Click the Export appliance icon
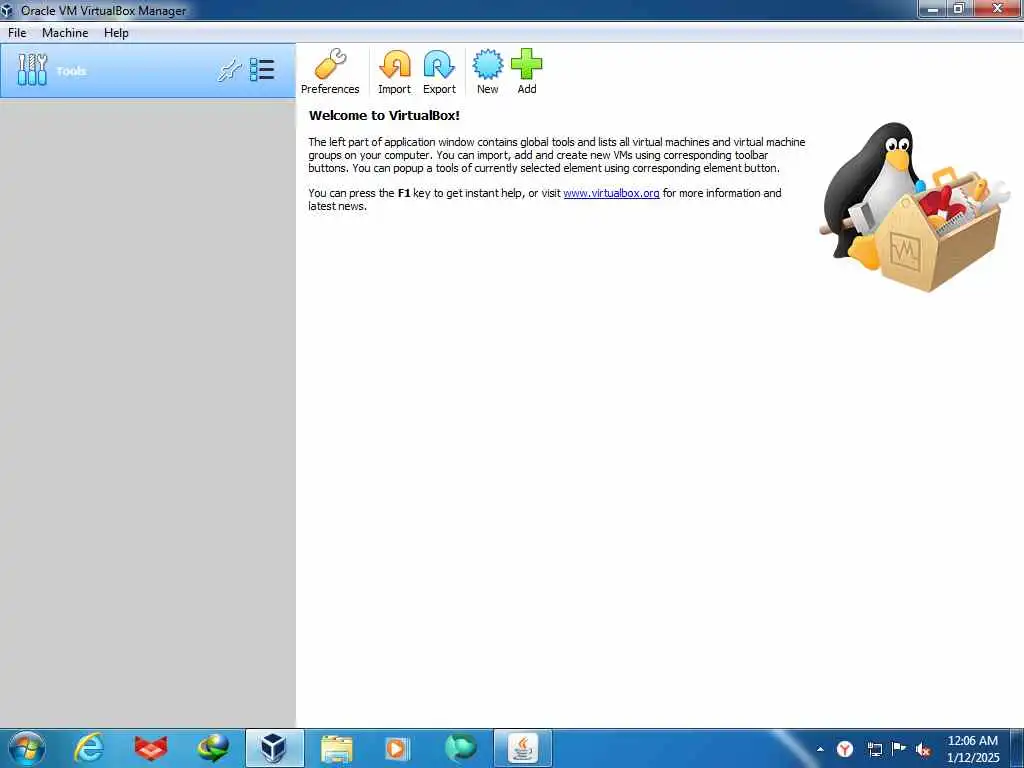Screen dimensions: 1024x768 click(439, 72)
